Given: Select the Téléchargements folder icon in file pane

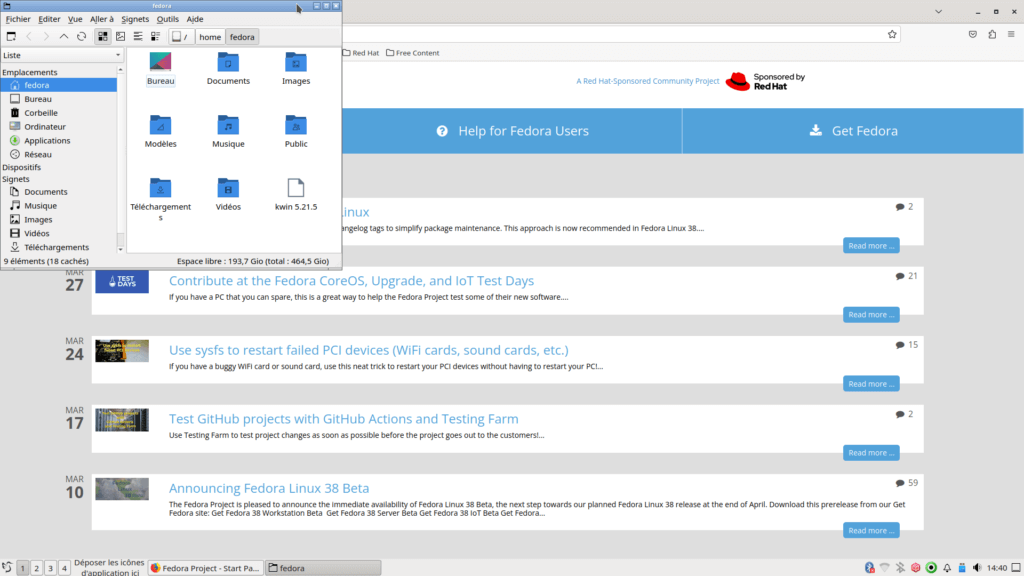Looking at the screenshot, I should click(160, 187).
